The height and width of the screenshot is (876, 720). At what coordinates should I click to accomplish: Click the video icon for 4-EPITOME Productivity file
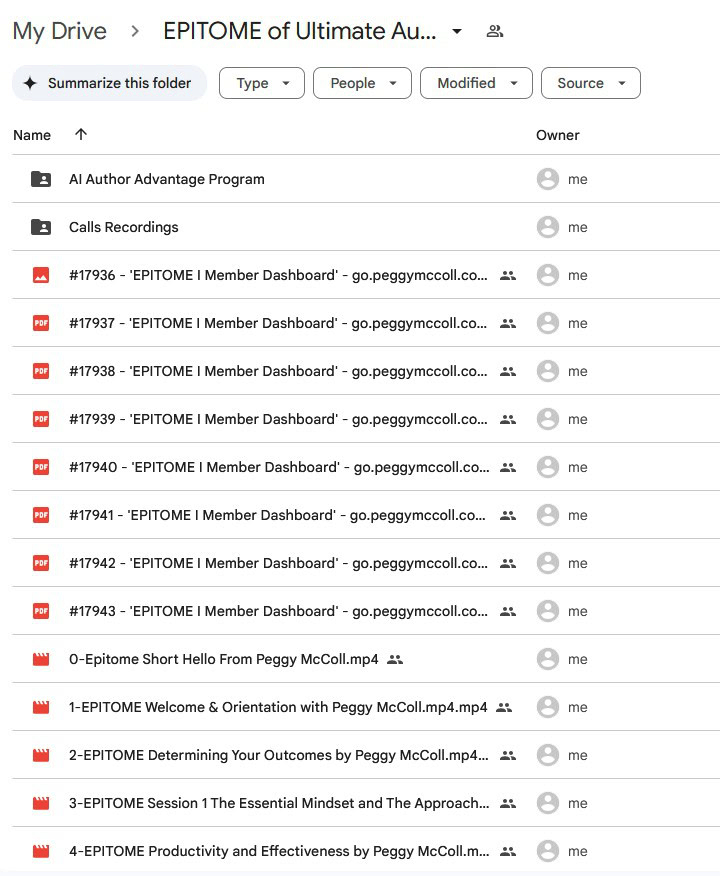pos(41,851)
